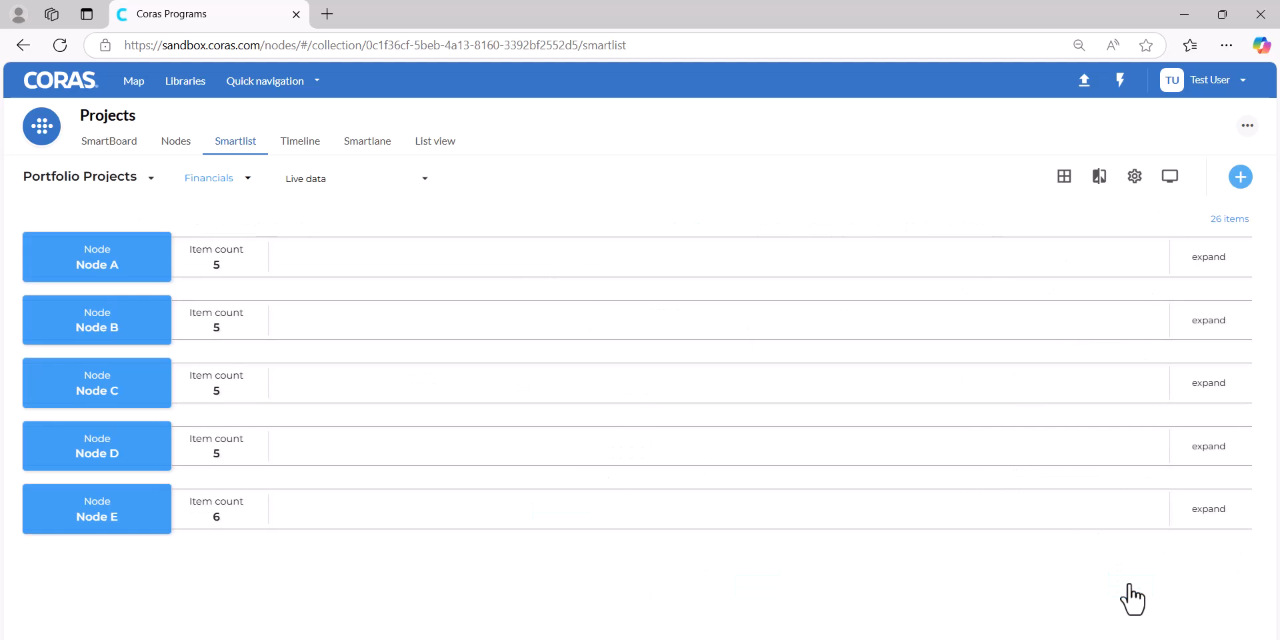Viewport: 1280px width, 640px height.
Task: Click the TU user avatar
Action: (1172, 80)
